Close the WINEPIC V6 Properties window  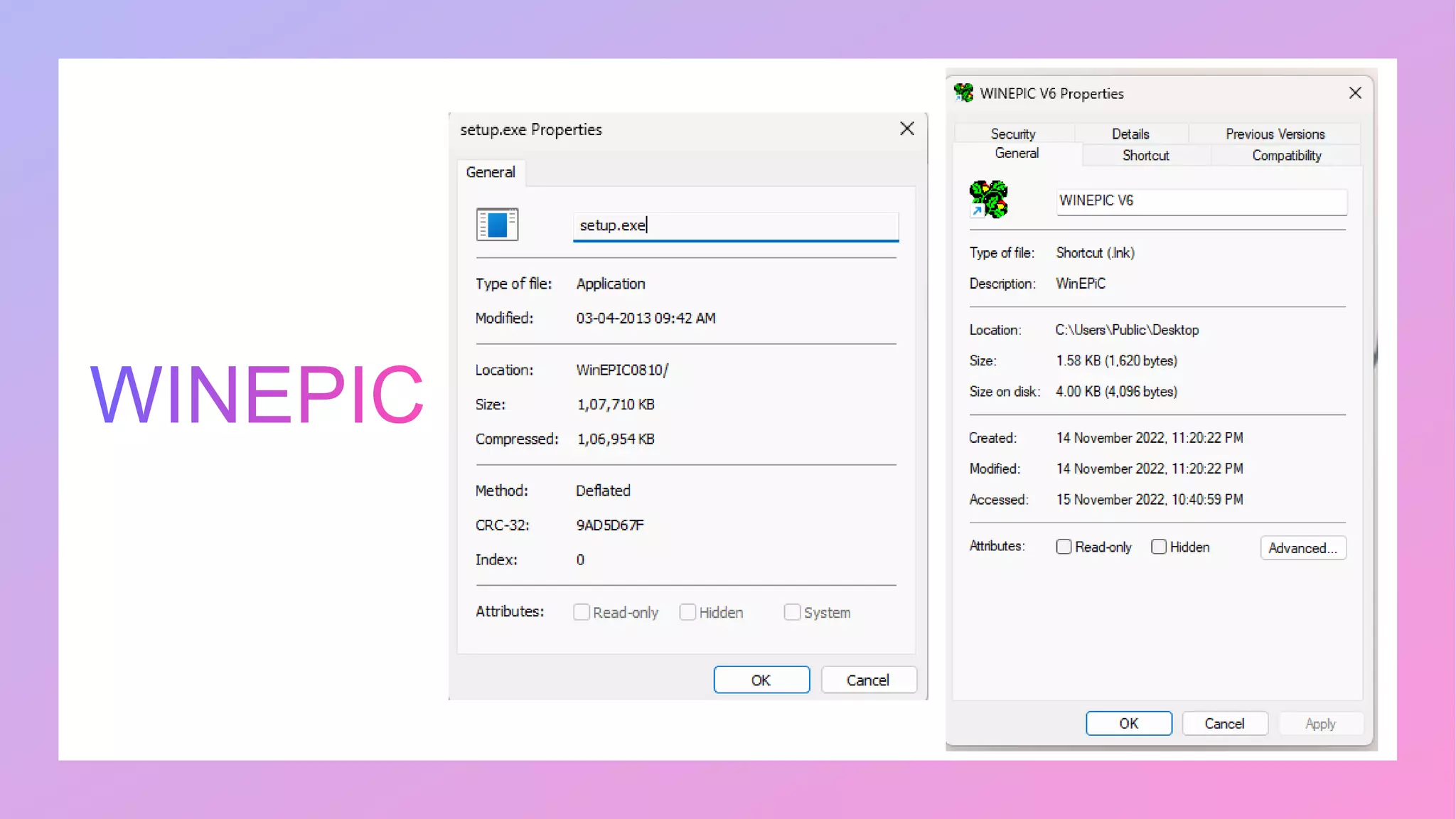click(1355, 93)
